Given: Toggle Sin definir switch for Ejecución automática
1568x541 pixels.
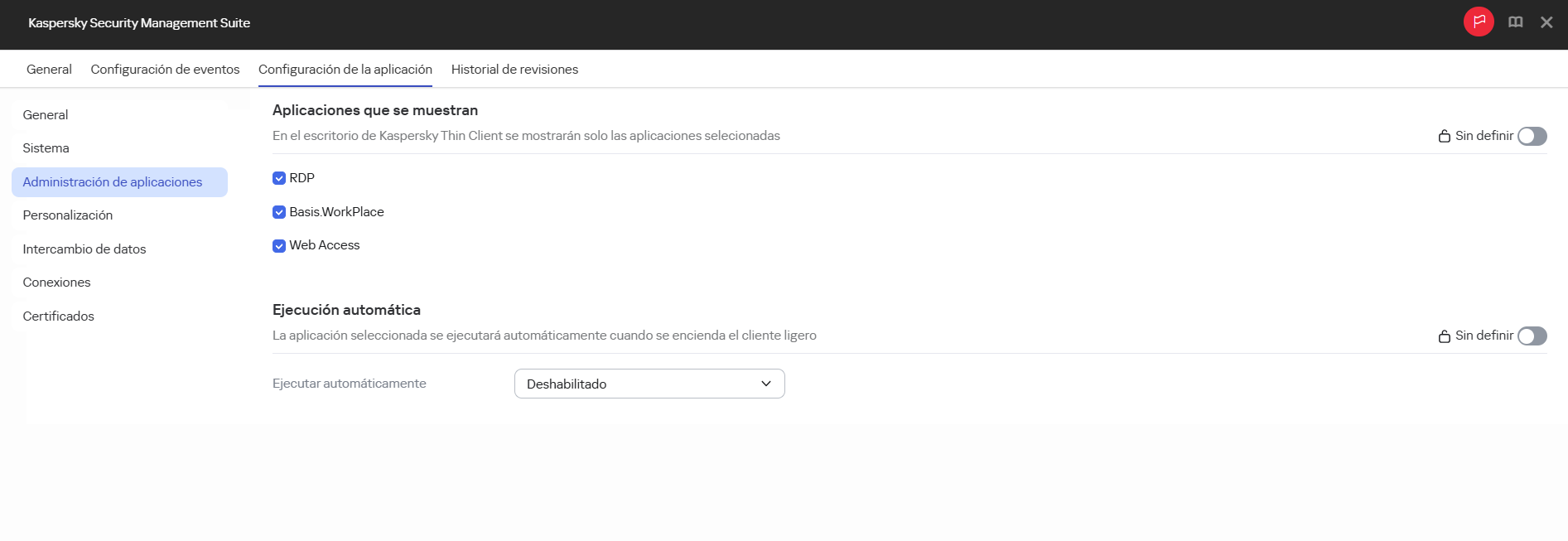Looking at the screenshot, I should click(1532, 336).
